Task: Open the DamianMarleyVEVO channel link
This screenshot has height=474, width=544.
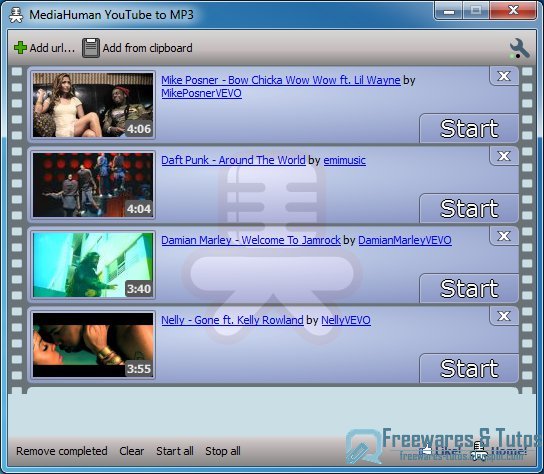Action: coord(405,240)
